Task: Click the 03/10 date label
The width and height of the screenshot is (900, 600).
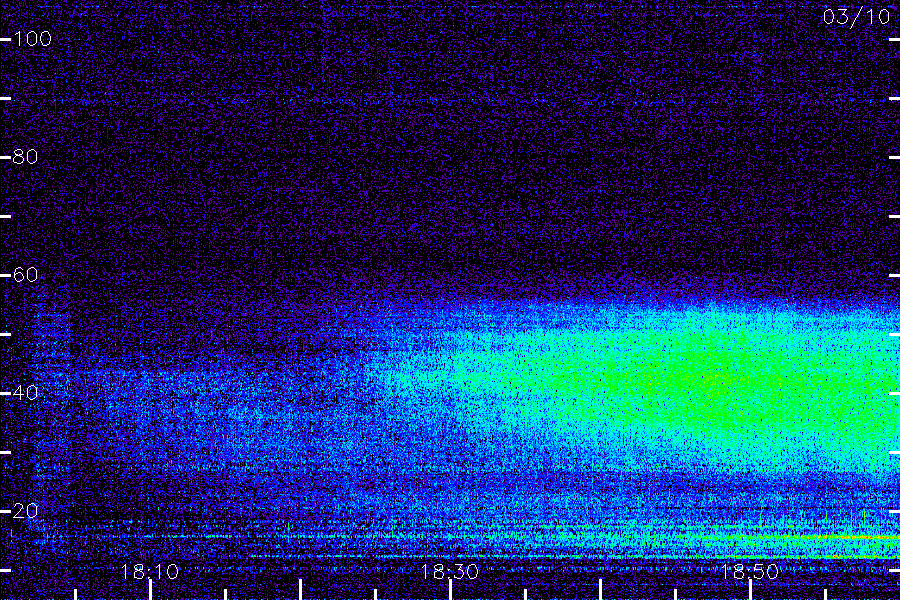Action: [x=856, y=17]
